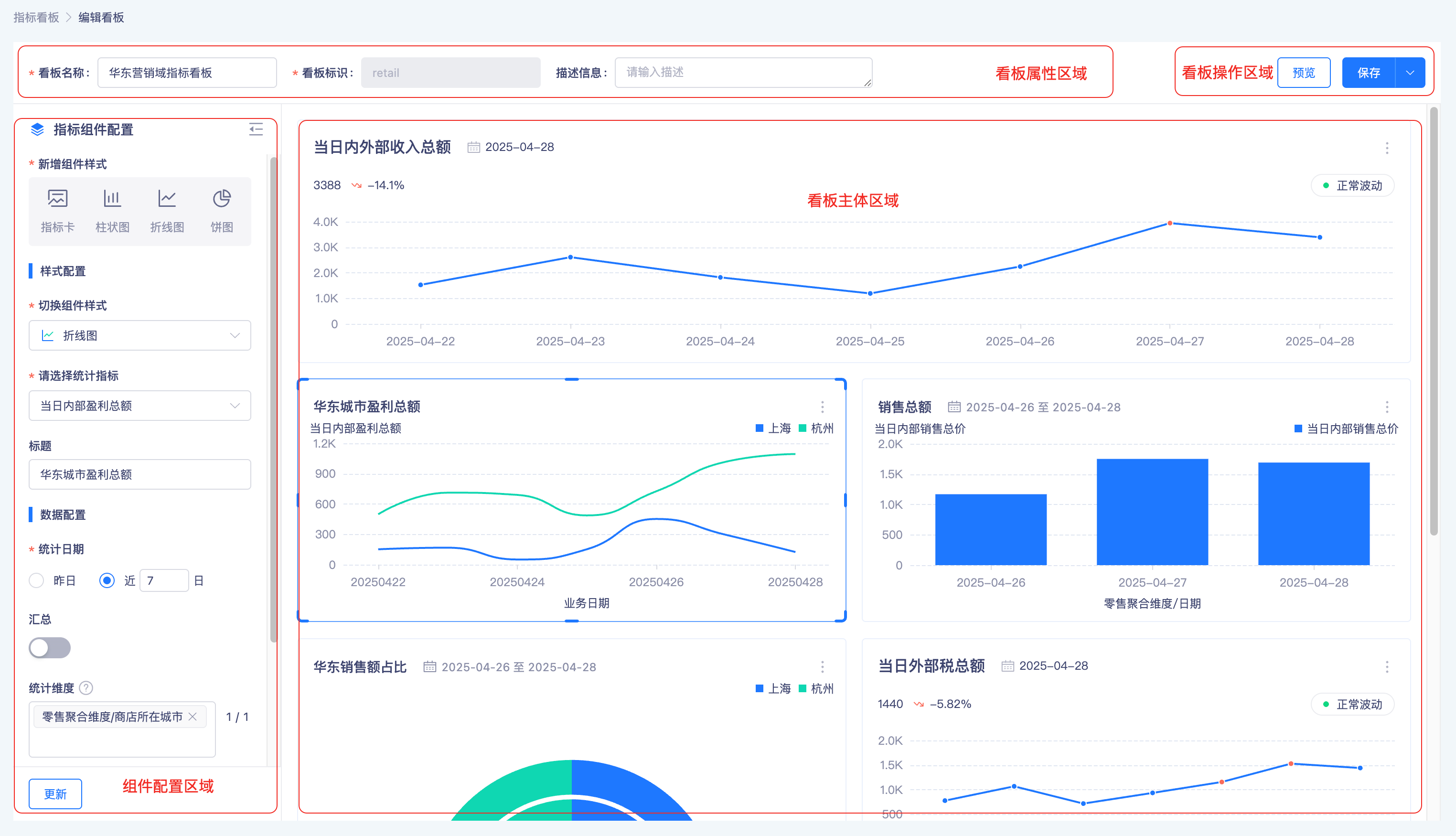Screen dimensions: 1456x836
Task: Click the config panel vertical scrollbar
Action: [273, 400]
